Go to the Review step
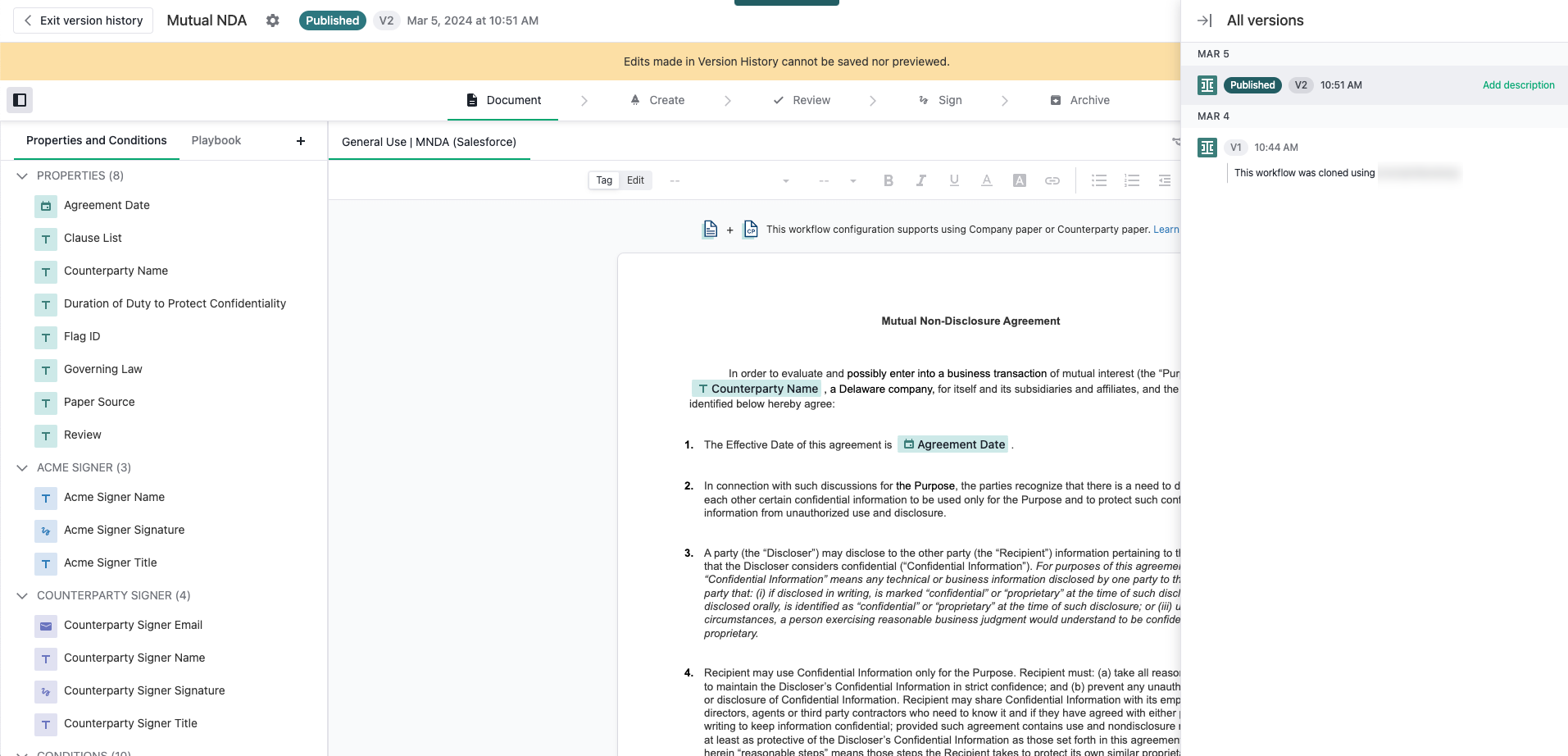 [802, 100]
